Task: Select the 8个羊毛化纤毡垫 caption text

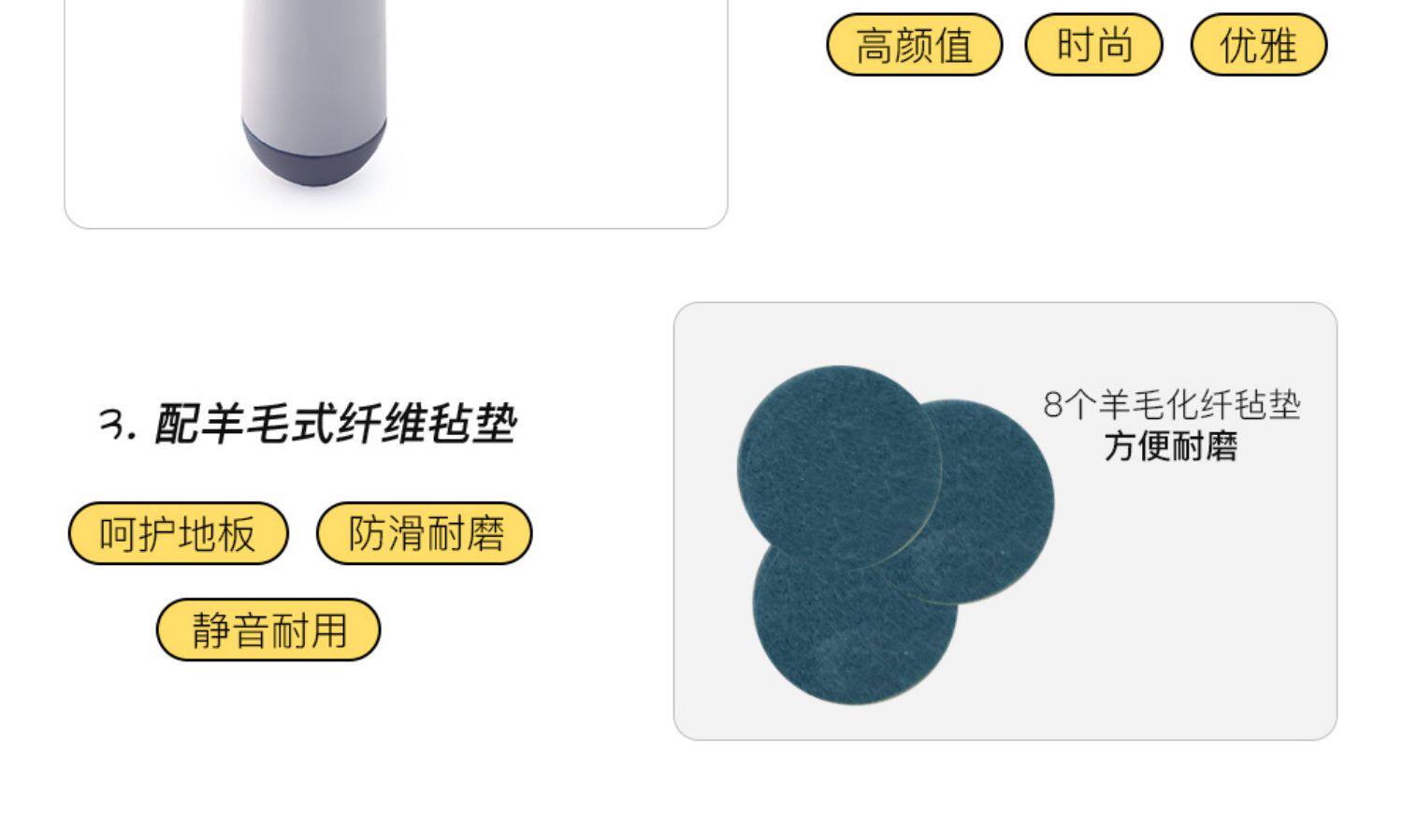Action: 1172,404
